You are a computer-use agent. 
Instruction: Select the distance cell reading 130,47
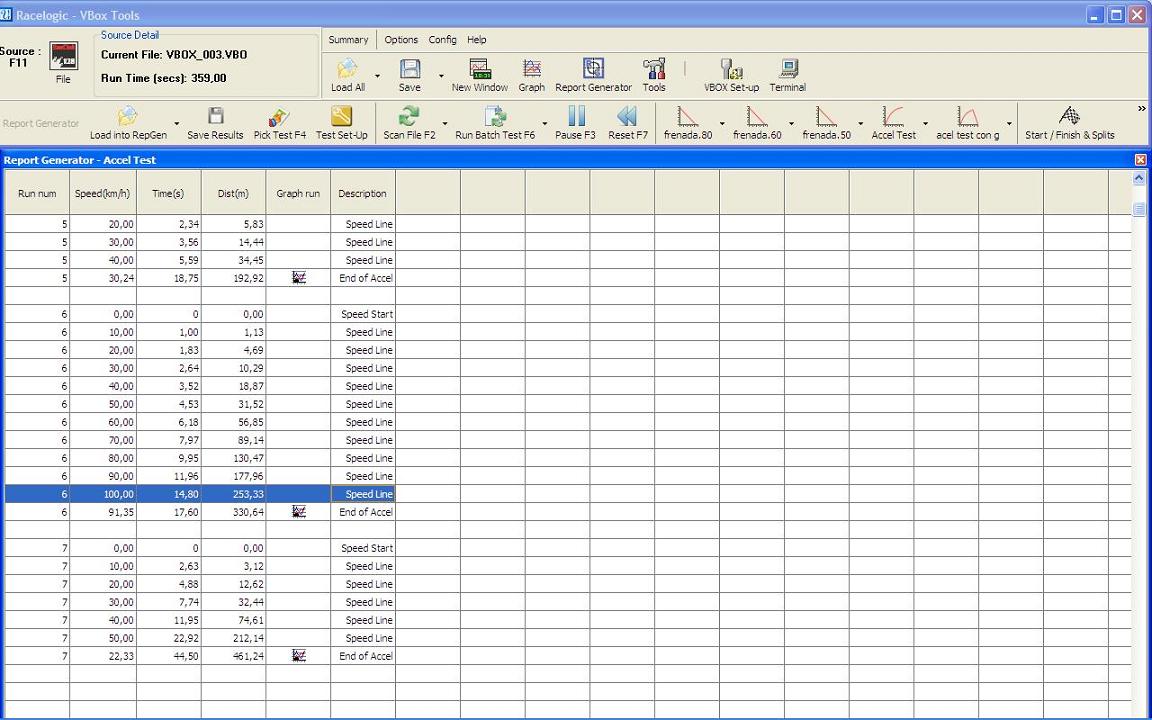coord(234,458)
